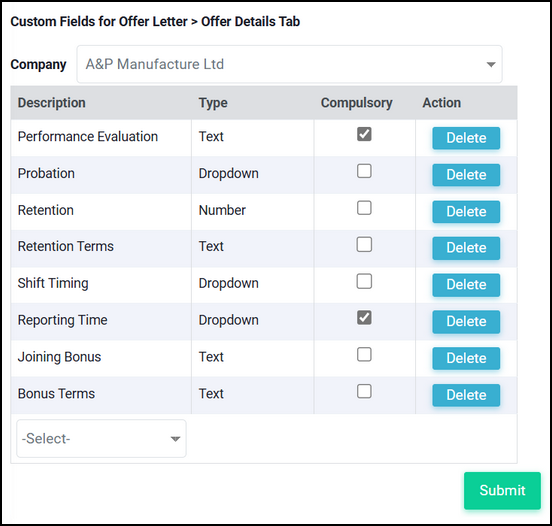The width and height of the screenshot is (552, 526).
Task: Delete the Reporting Time field
Action: [466, 322]
